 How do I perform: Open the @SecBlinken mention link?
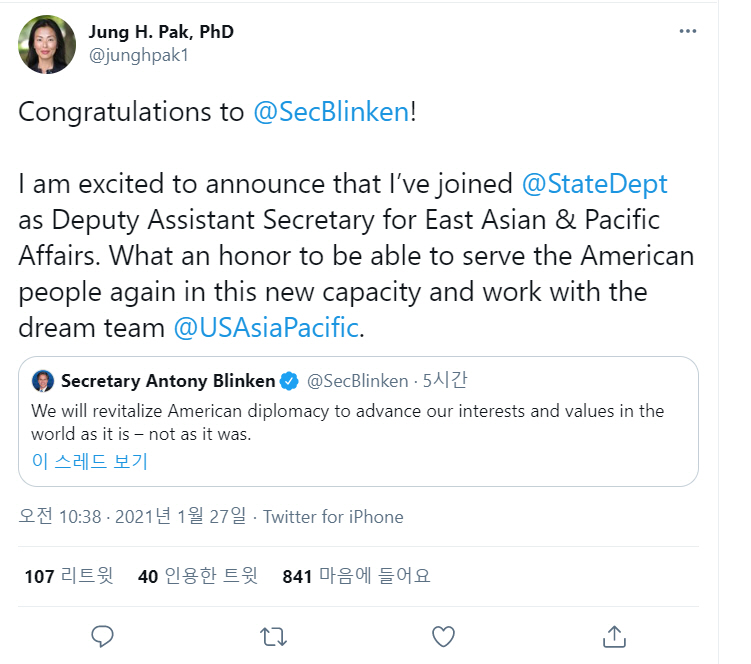pyautogui.click(x=331, y=112)
